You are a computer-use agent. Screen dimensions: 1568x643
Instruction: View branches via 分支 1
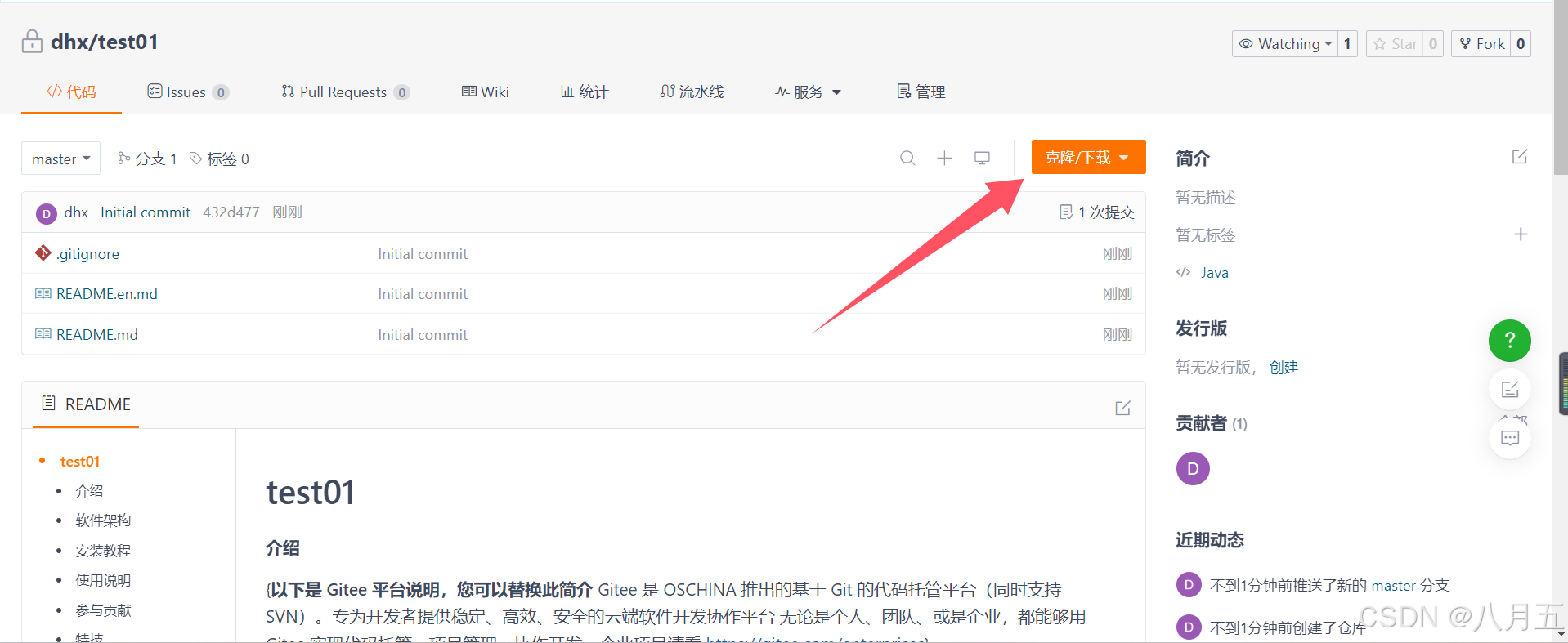[x=147, y=159]
